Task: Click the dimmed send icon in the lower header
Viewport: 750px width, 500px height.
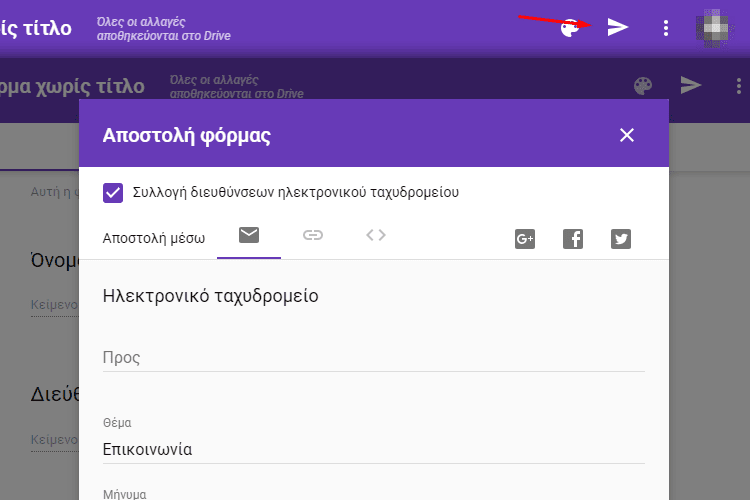Action: click(x=691, y=86)
